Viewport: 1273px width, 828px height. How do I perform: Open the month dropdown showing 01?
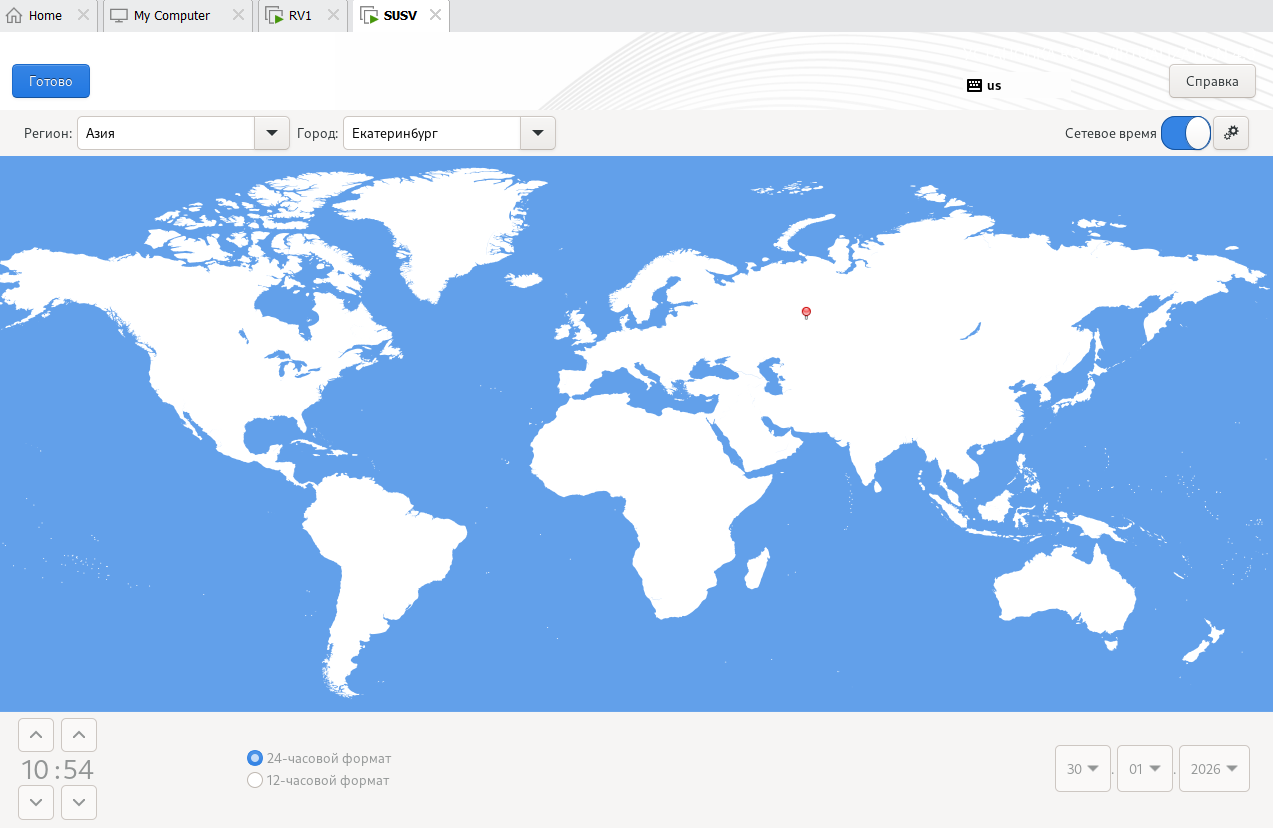click(x=1145, y=769)
